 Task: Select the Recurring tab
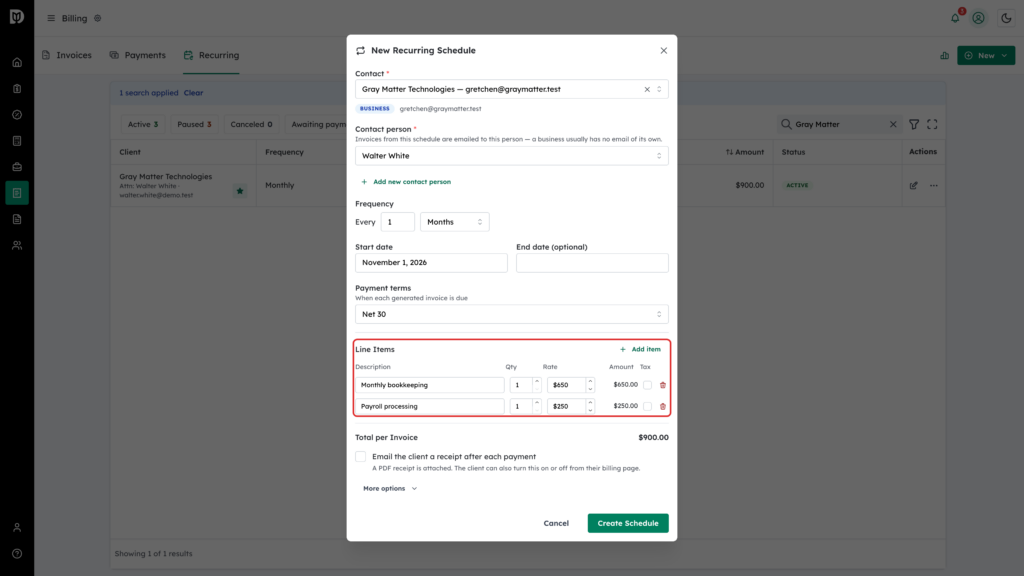pos(212,56)
